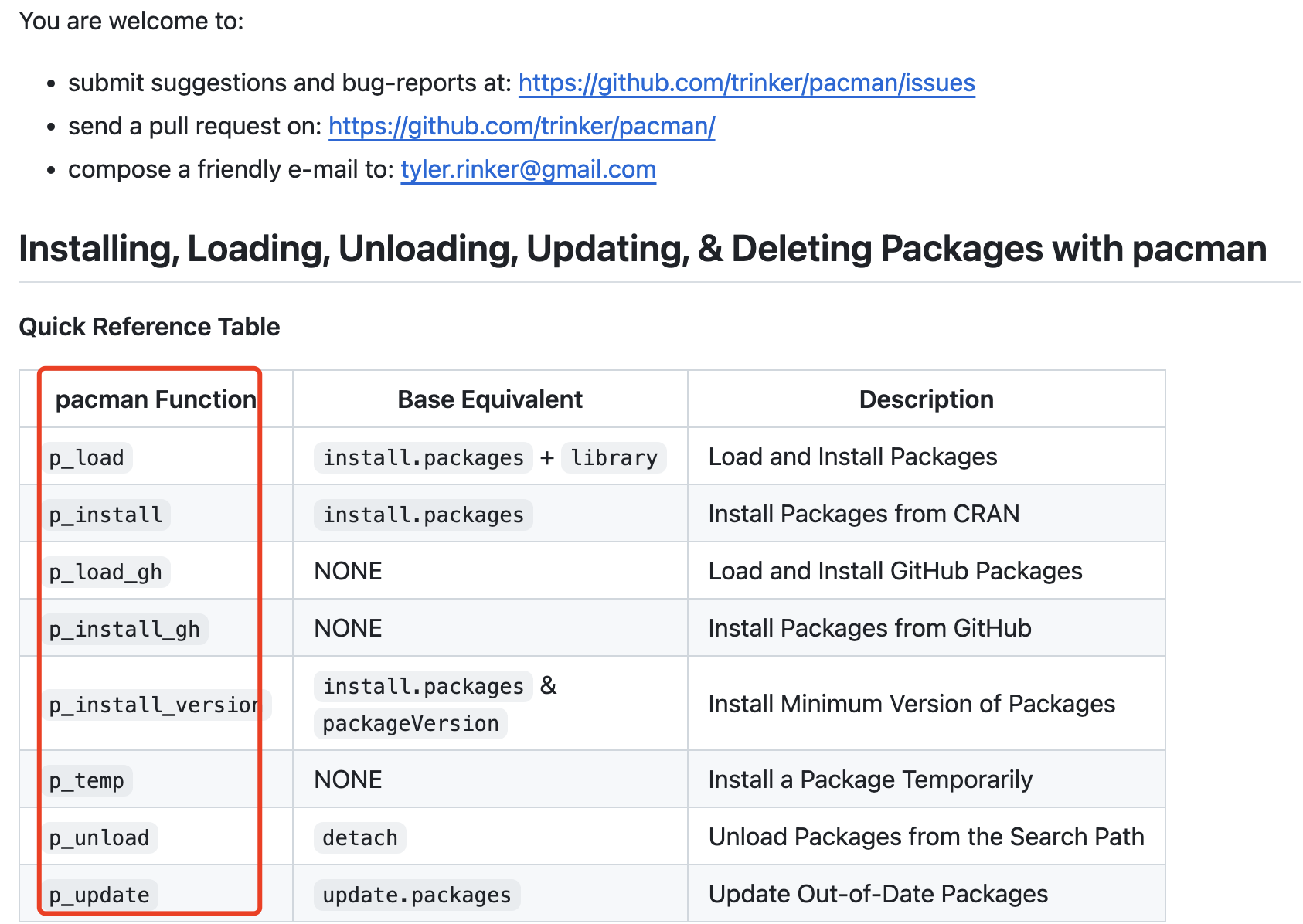Click the p_install_version function cell
This screenshot has width=1303, height=924.
pyautogui.click(x=155, y=705)
